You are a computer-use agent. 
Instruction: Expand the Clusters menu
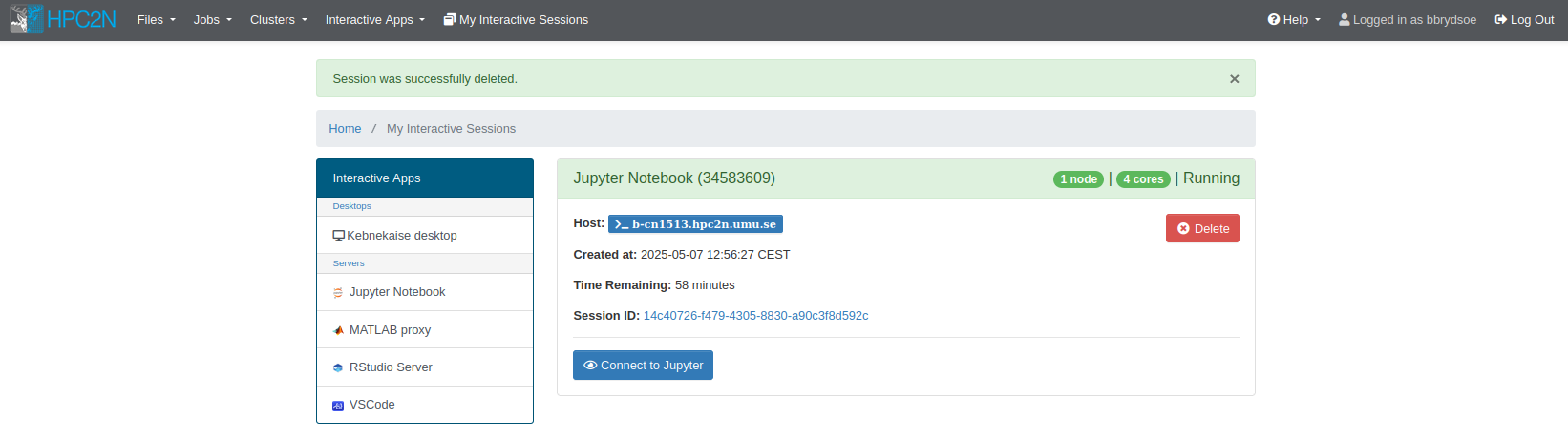tap(278, 19)
